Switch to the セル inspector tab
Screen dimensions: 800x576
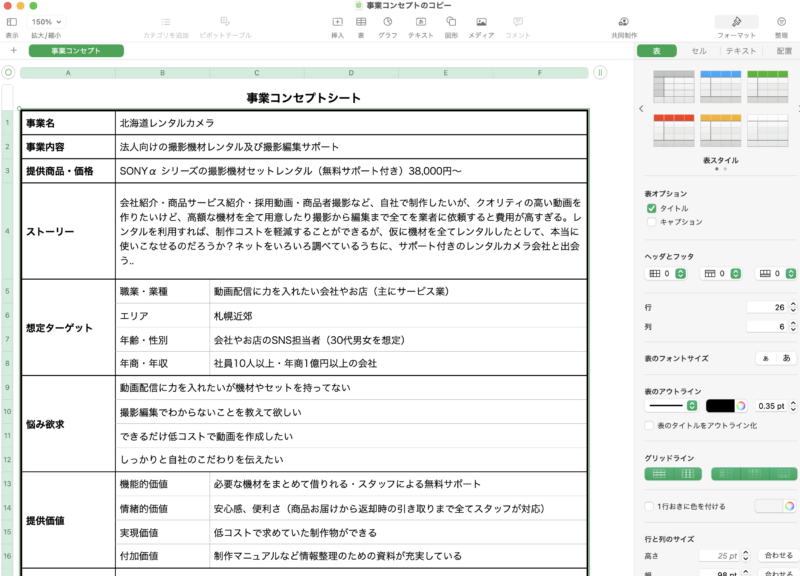pos(698,51)
